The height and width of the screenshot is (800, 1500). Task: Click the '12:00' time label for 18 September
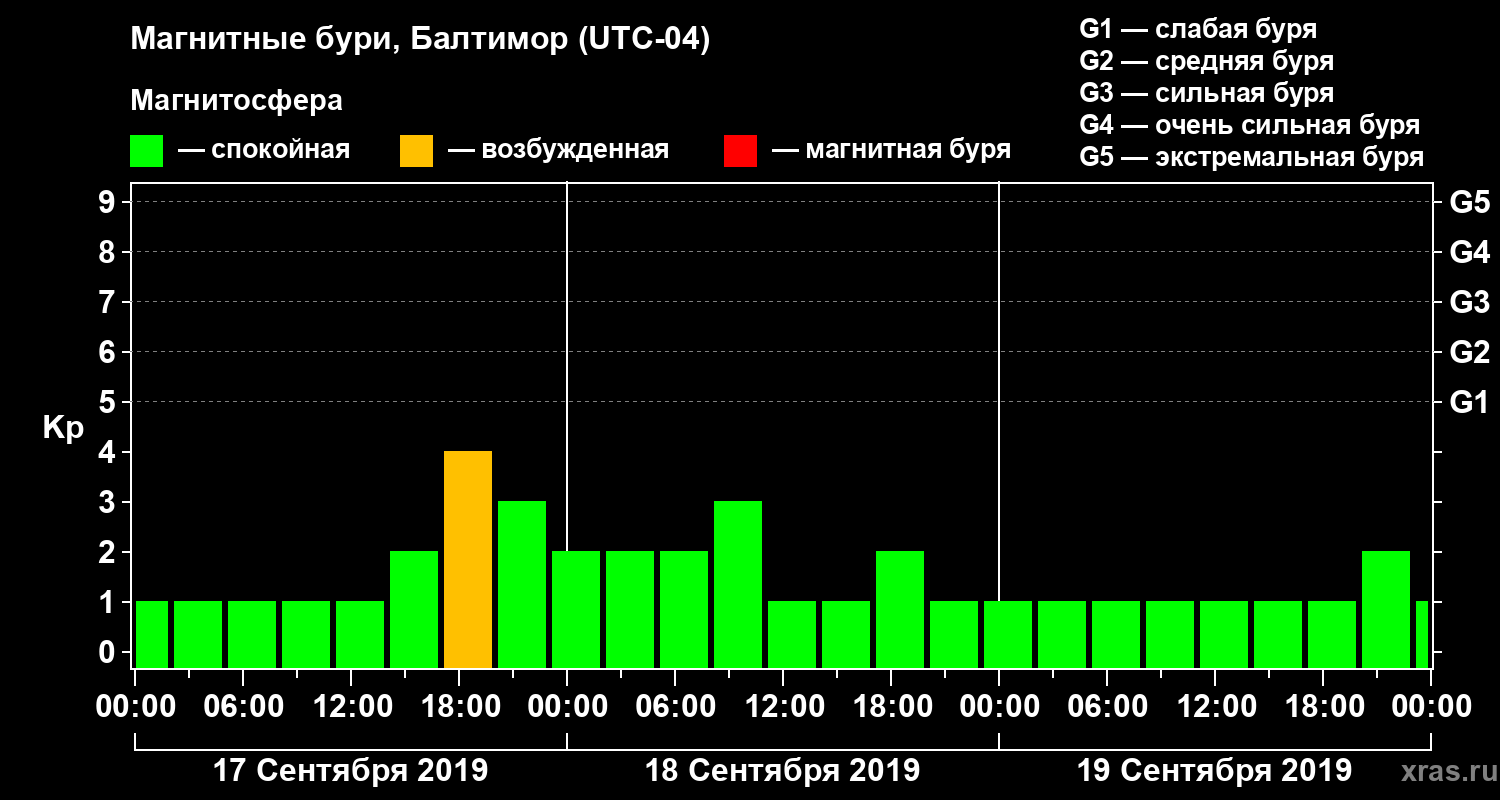783,707
